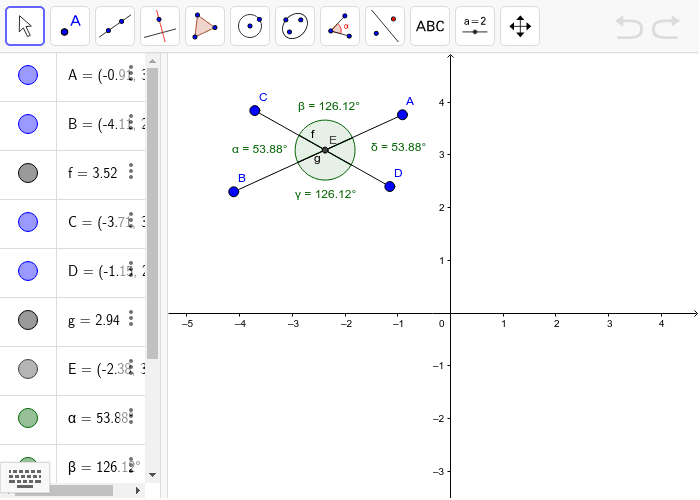Select the Reflect about line tool
Screen dimensions: 700x500
(385, 26)
